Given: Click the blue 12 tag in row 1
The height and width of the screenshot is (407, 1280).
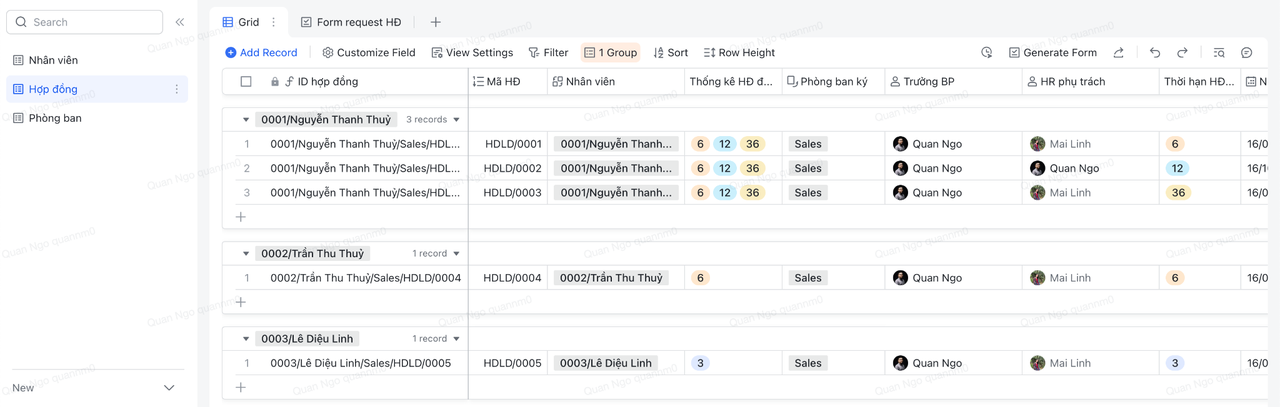Looking at the screenshot, I should (724, 144).
